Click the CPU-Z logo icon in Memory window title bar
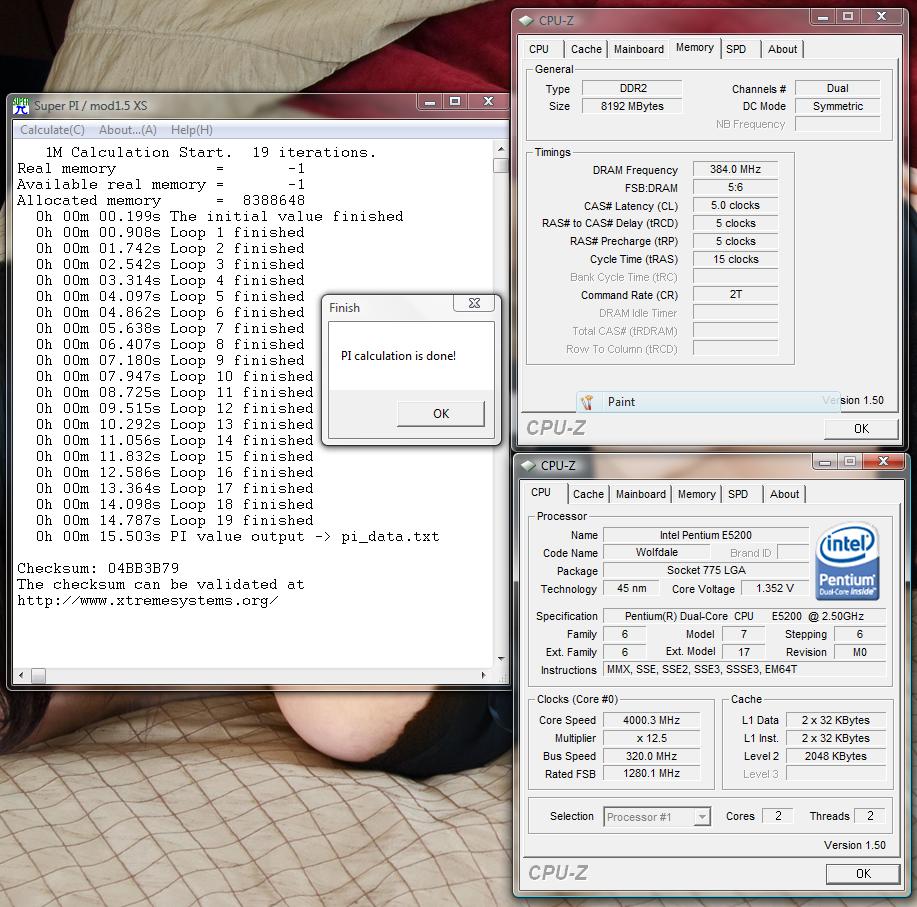 coord(526,20)
